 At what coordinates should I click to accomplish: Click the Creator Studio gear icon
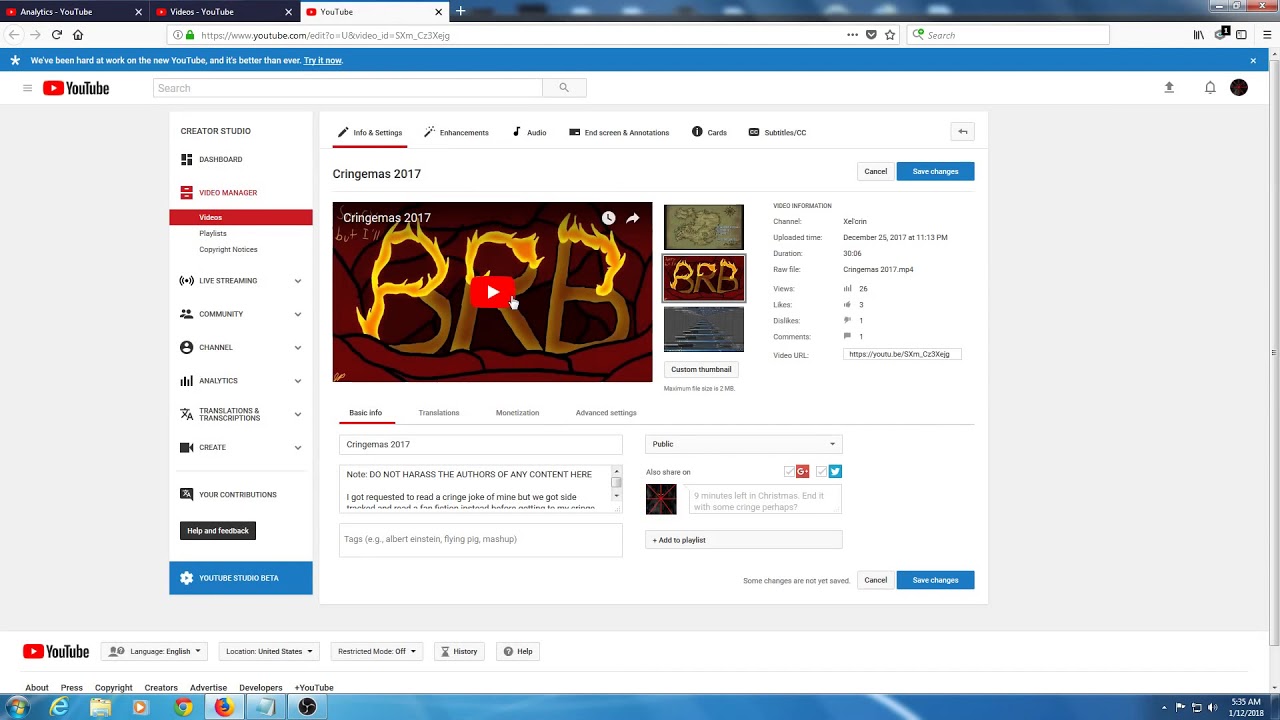coord(186,578)
